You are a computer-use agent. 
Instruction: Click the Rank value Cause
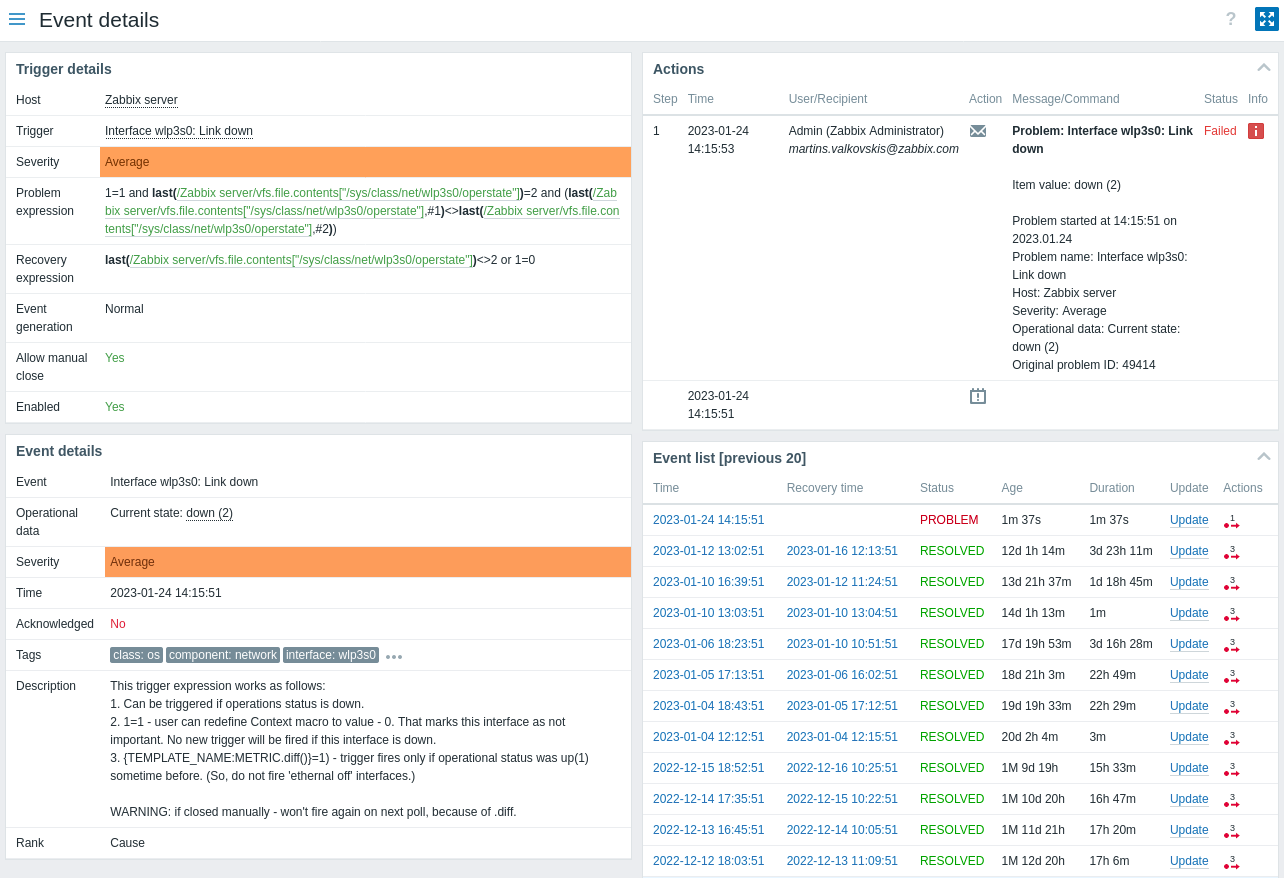(127, 843)
